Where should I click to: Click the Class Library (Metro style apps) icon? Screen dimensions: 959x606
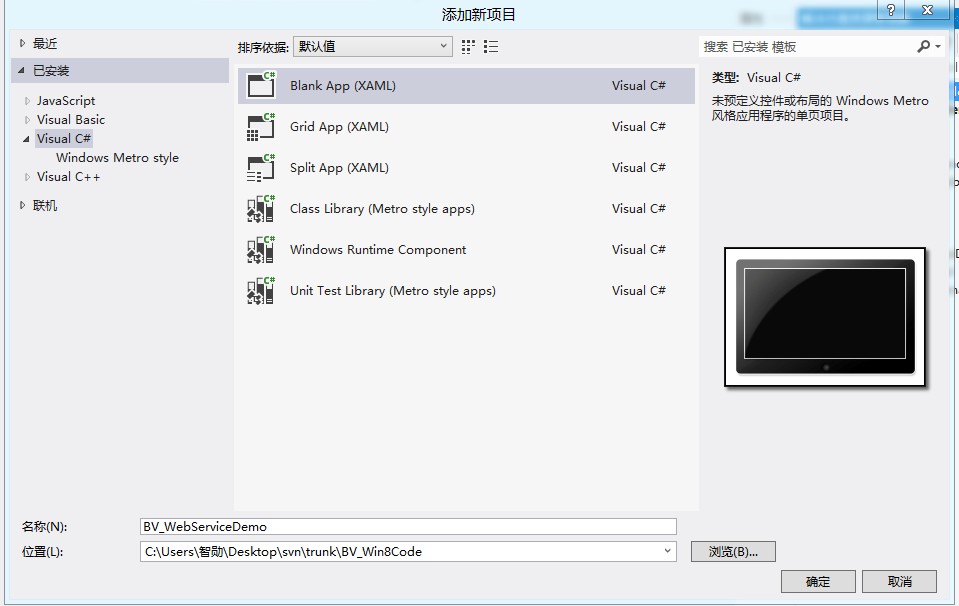click(260, 208)
